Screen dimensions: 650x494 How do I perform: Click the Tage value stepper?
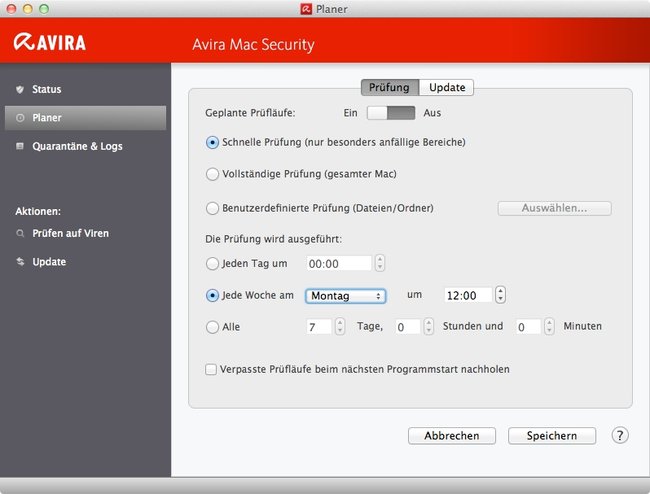coord(340,327)
